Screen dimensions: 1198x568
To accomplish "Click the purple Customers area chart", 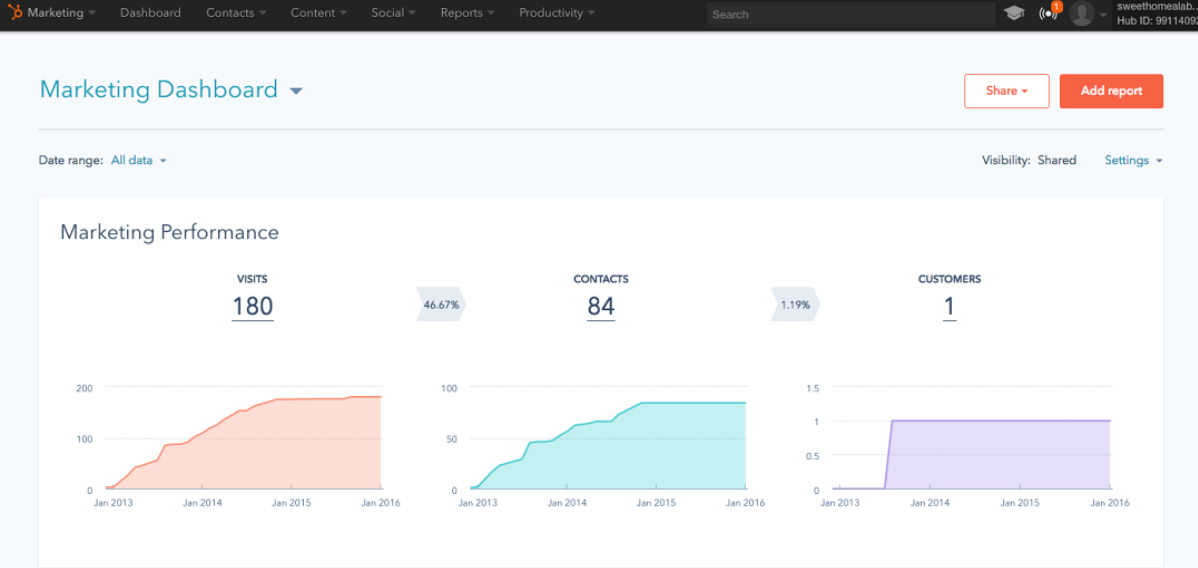I will tap(973, 455).
